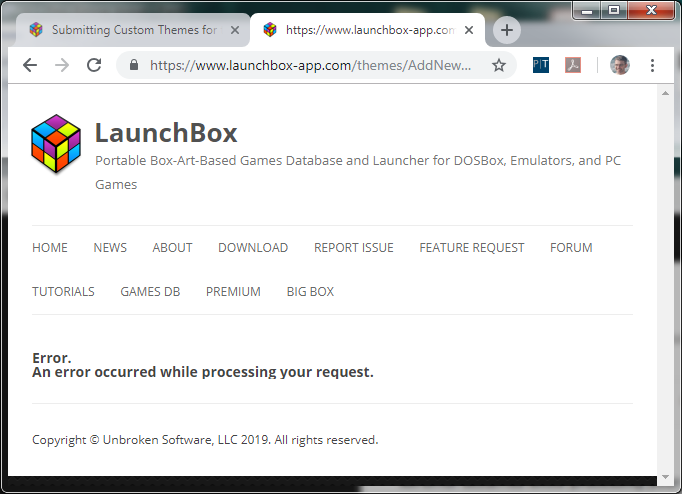Minimize the Chrome window

(x=587, y=10)
